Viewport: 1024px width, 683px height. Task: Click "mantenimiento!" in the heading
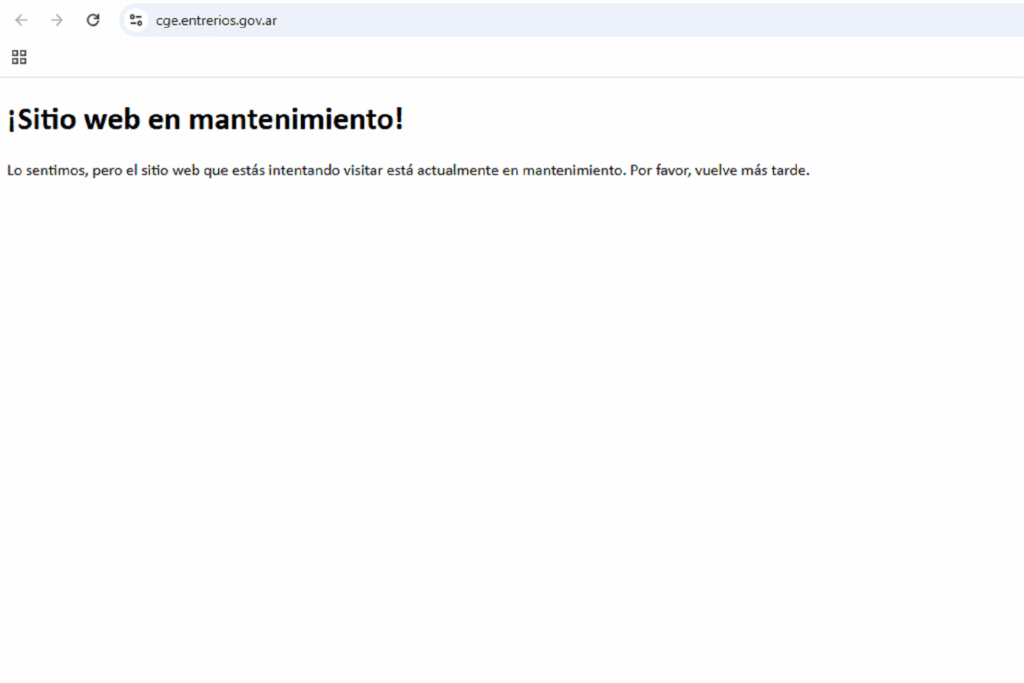[296, 119]
